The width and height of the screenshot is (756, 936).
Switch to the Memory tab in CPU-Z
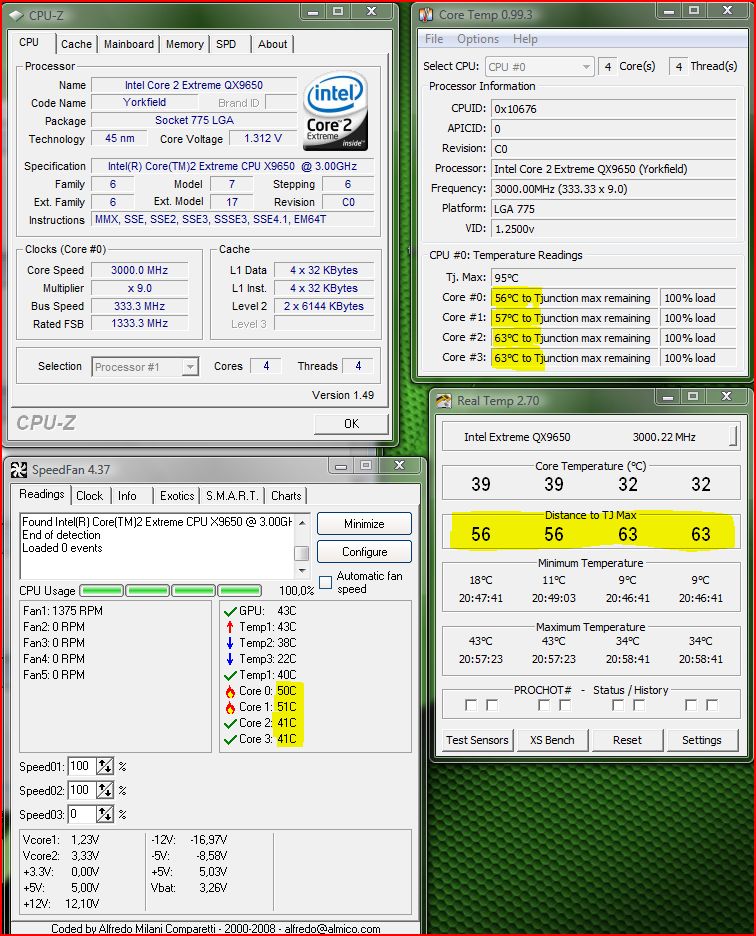pyautogui.click(x=185, y=44)
